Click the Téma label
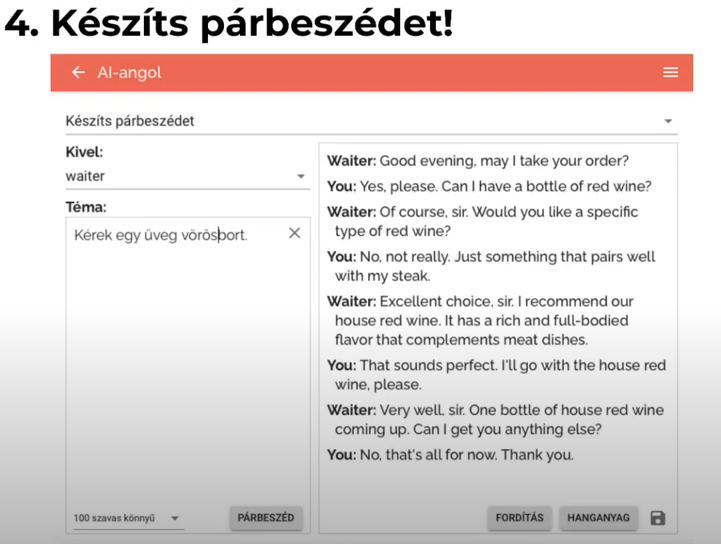Viewport: 721px width, 544px height. (85, 207)
